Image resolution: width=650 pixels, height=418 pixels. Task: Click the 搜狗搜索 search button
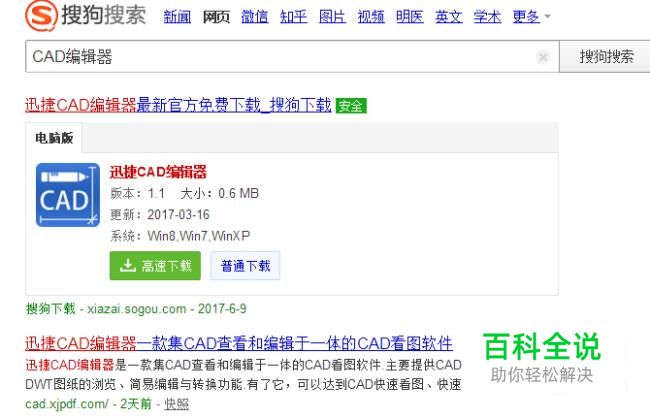pos(606,57)
